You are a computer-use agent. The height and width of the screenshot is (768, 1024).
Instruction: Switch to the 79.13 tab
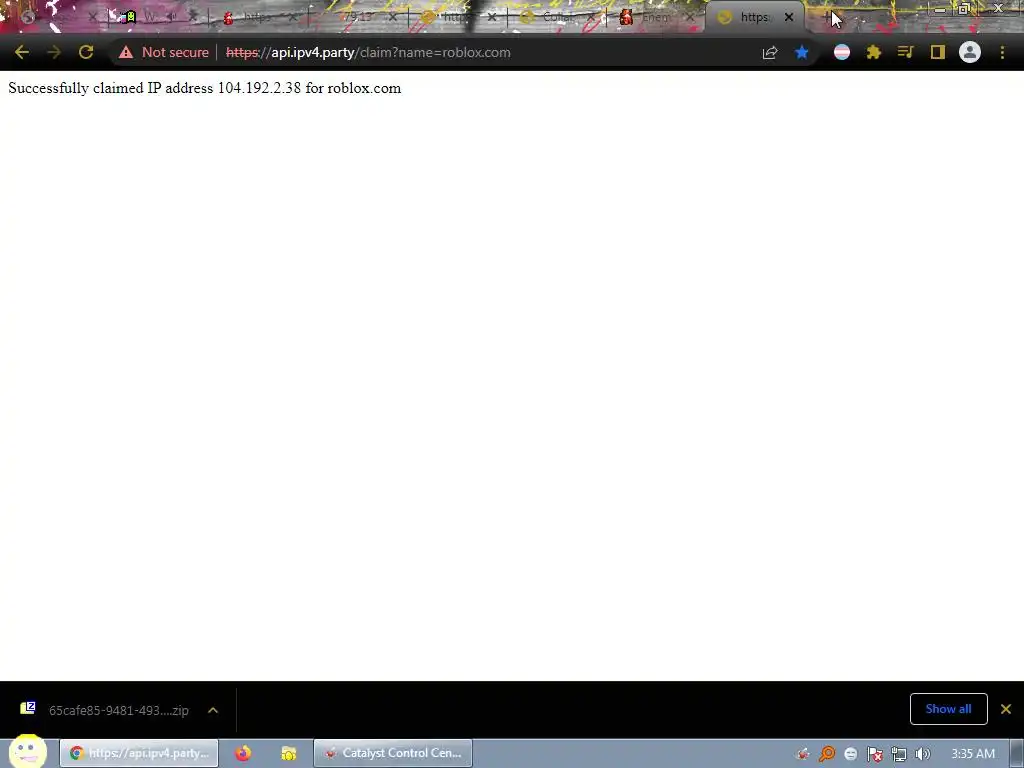pos(357,18)
